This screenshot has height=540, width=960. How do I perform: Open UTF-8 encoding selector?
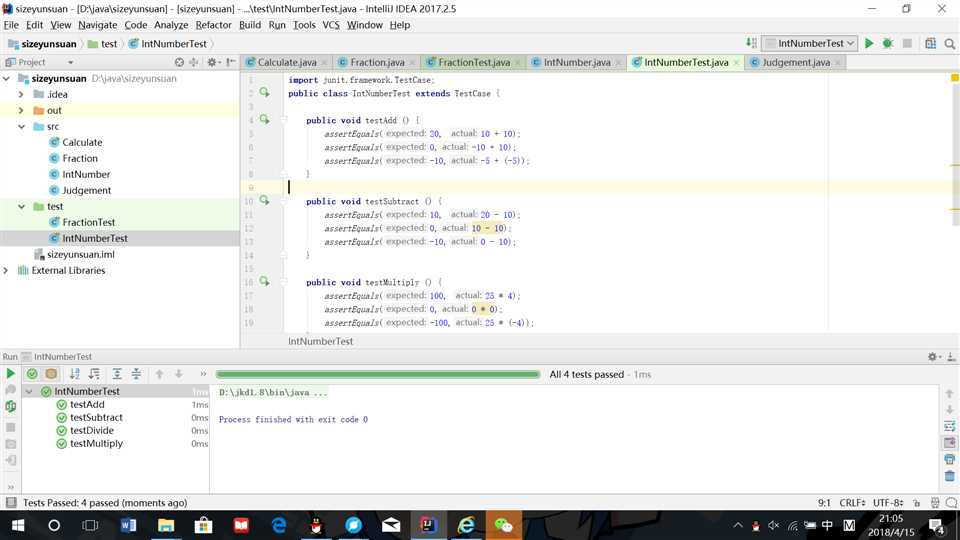click(x=888, y=503)
